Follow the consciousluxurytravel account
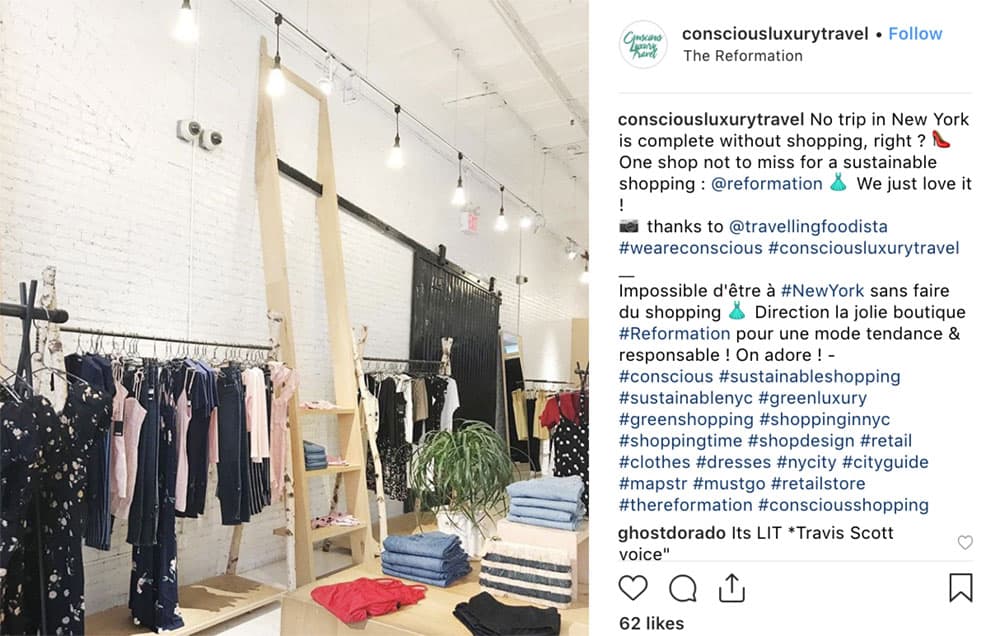 tap(915, 34)
